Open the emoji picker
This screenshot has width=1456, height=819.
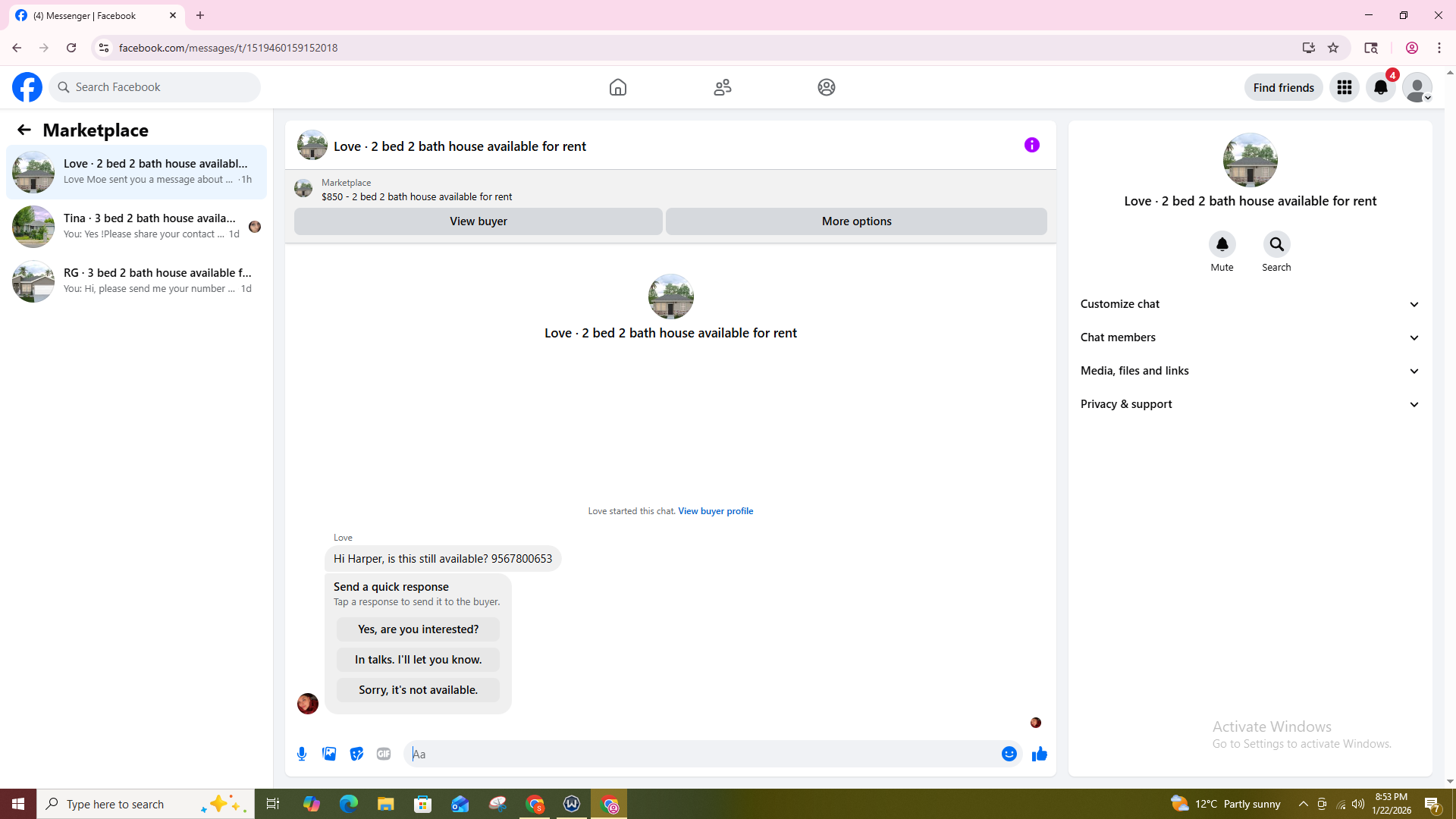[x=1009, y=754]
